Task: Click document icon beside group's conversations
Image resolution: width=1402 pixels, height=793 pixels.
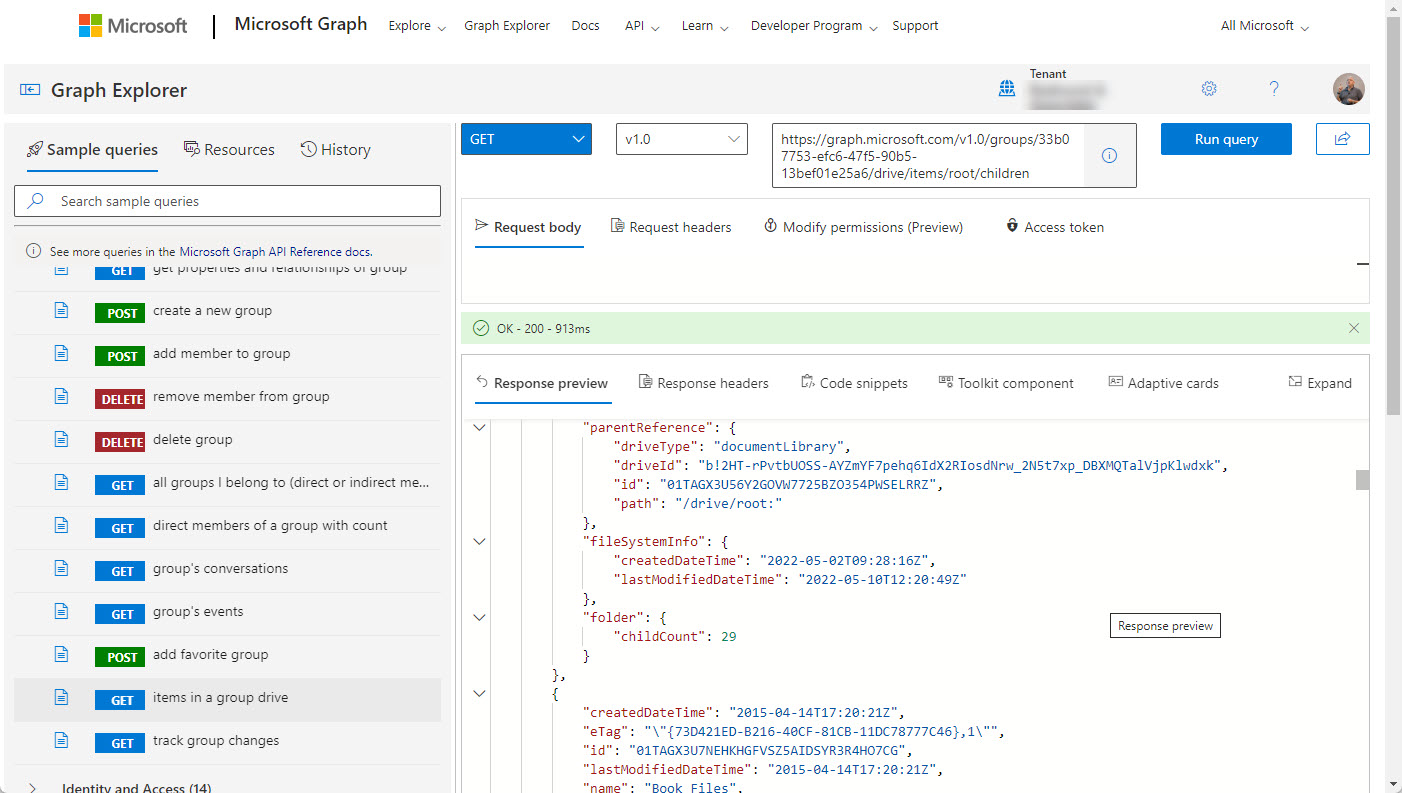Action: [61, 569]
